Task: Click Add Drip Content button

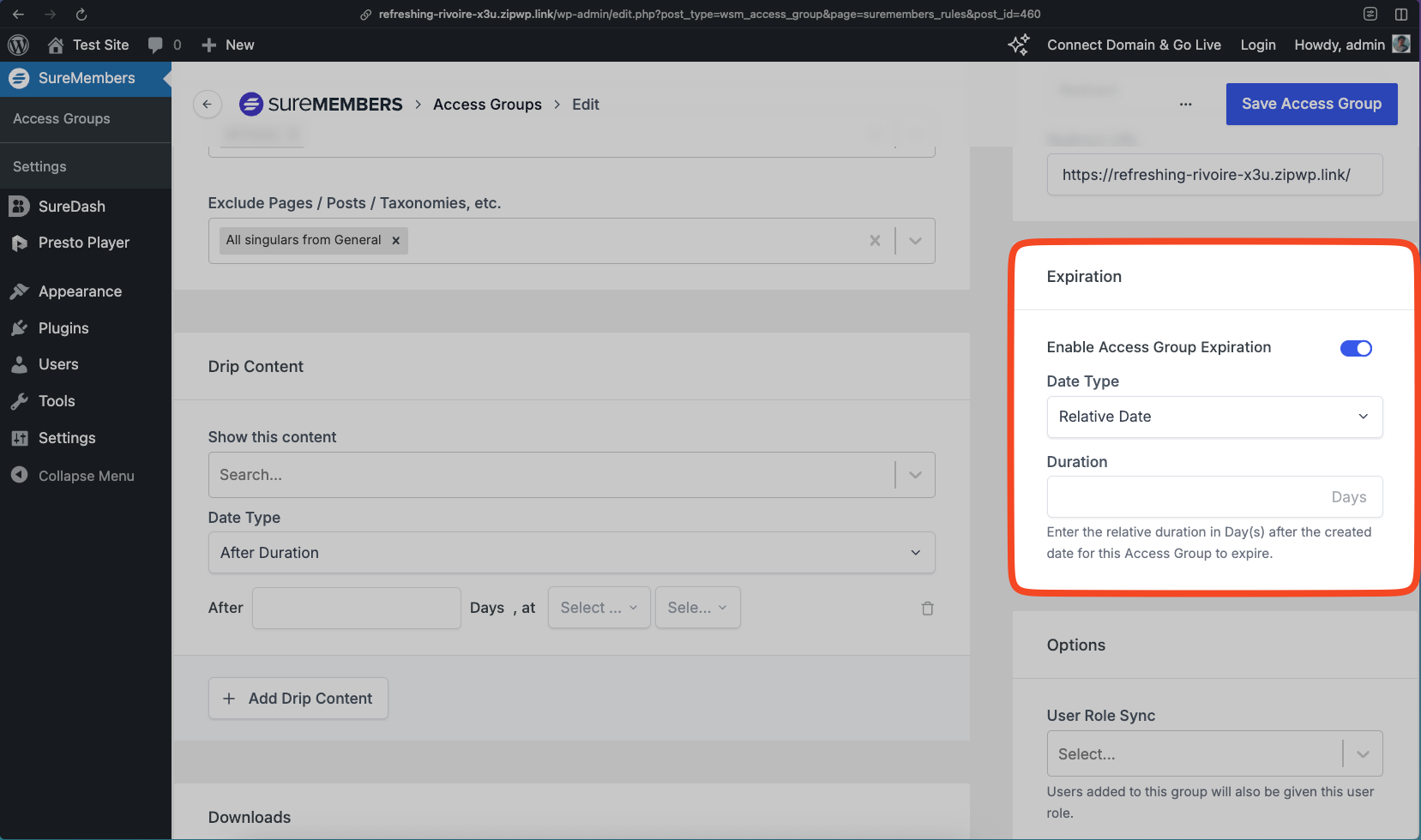Action: click(298, 699)
